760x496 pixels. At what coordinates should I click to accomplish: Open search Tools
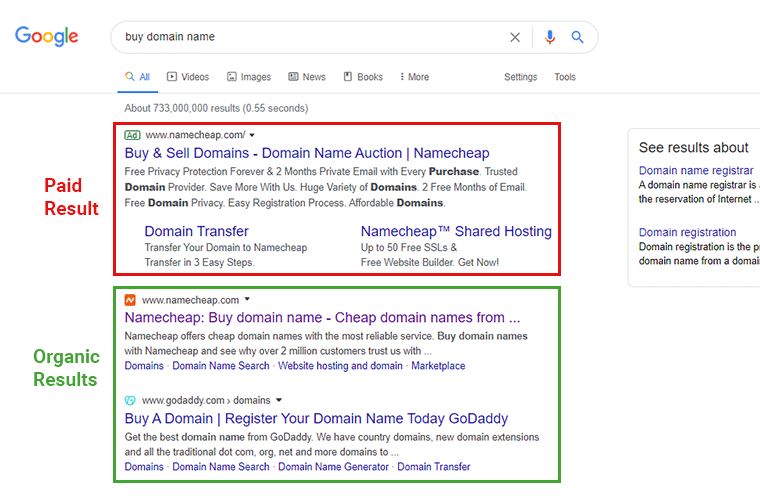tap(565, 77)
